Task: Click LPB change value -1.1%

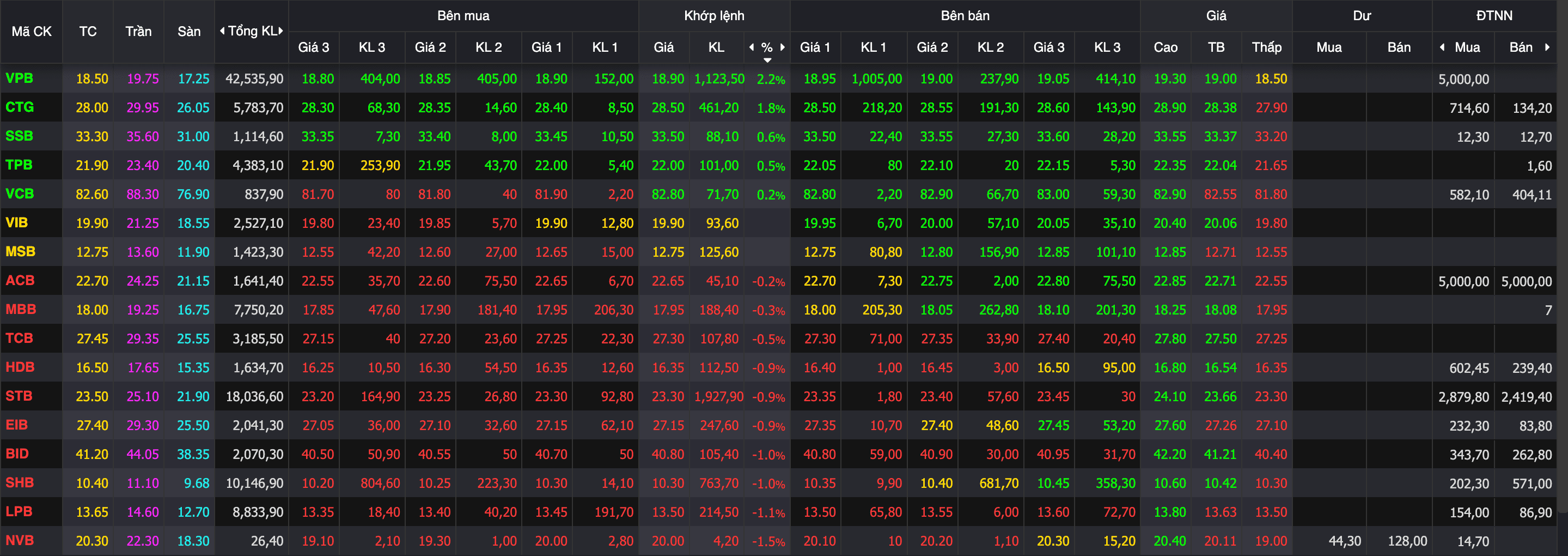Action: pos(768,513)
